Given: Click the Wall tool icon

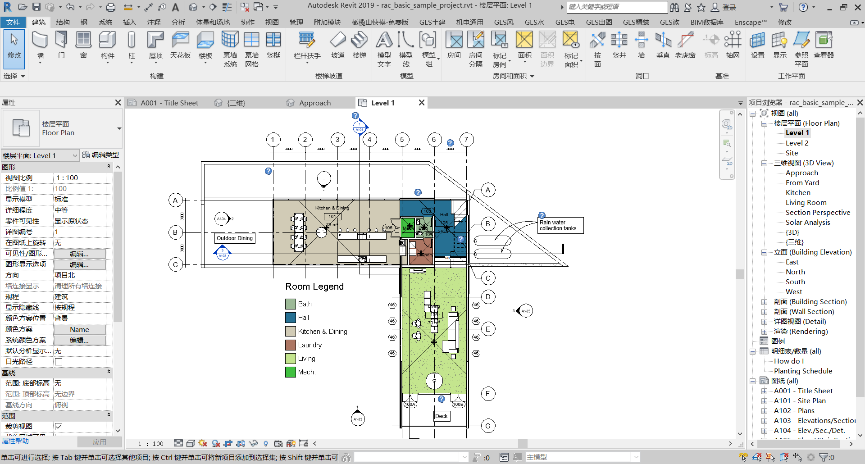Looking at the screenshot, I should [40, 42].
